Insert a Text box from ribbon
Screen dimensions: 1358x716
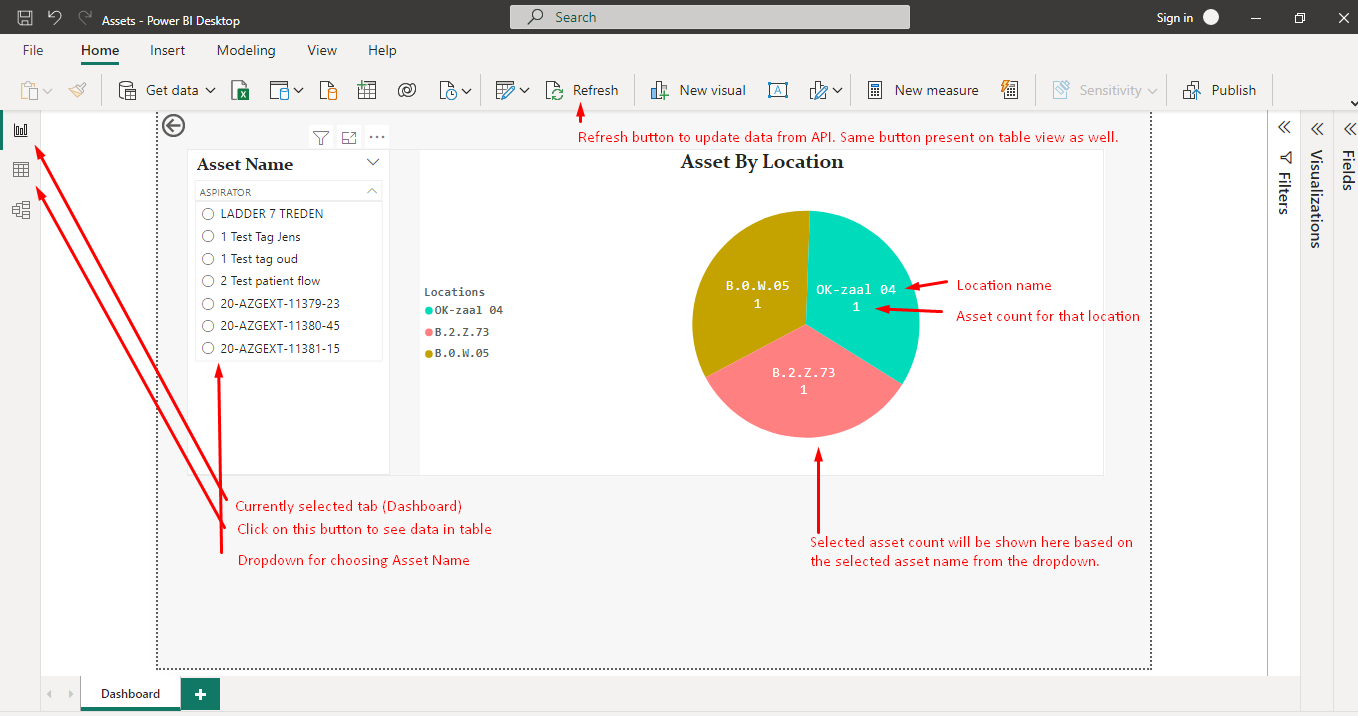[777, 91]
